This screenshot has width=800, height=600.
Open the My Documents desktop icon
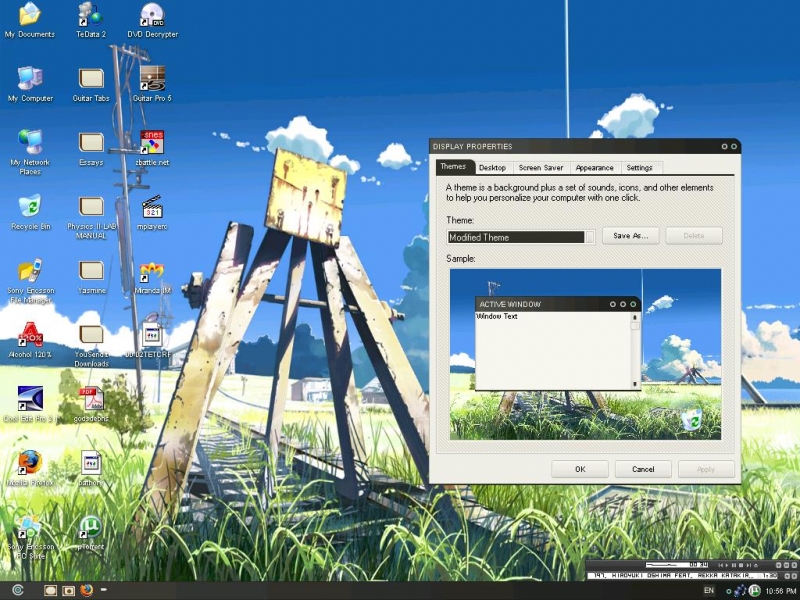[30, 20]
